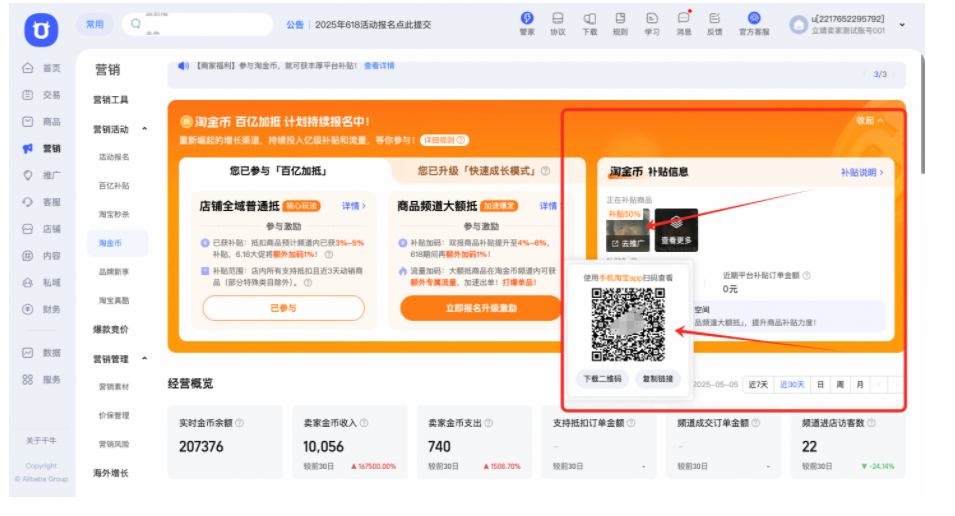Click 去推广 product thumbnail
Viewport: 955px width, 516px height.
pos(628,230)
